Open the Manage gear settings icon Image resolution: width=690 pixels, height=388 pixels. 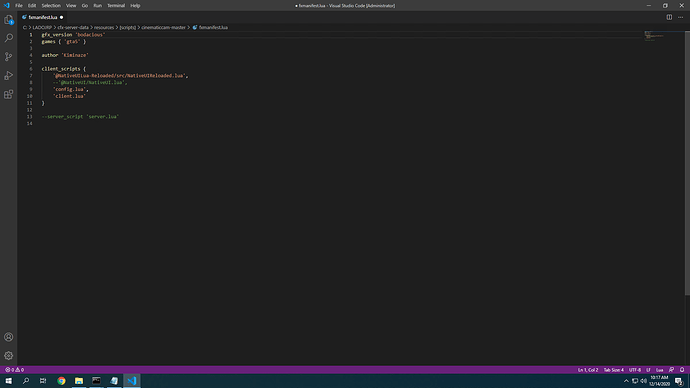coord(8,355)
